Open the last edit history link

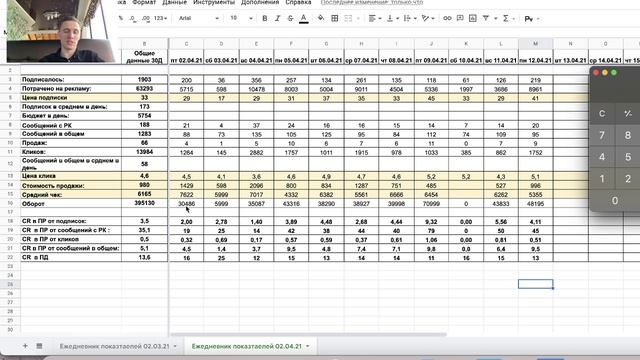click(372, 2)
